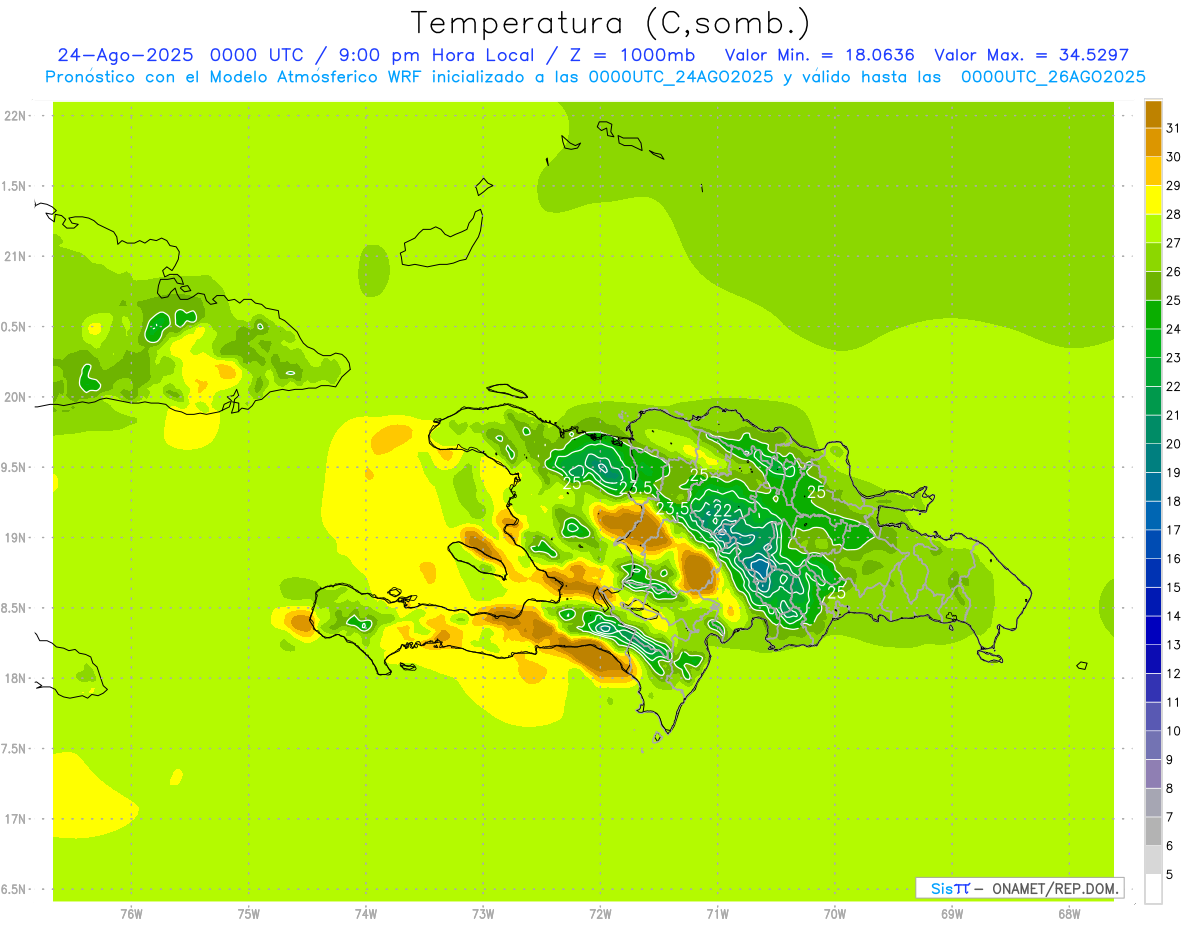Click the blue color bar band between 15 and 16
The width and height of the screenshot is (1200, 927).
click(1154, 573)
